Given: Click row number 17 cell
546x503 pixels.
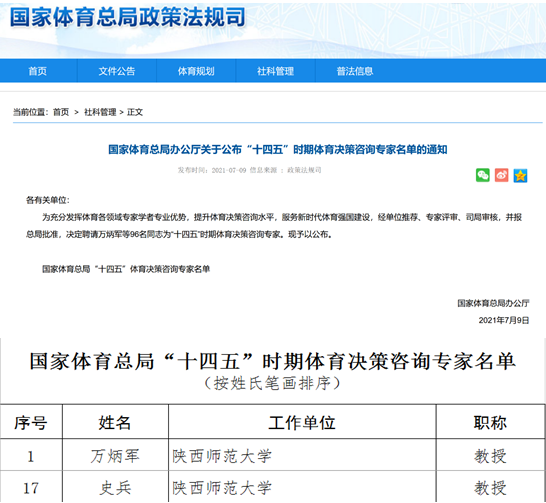Looking at the screenshot, I should (31, 488).
